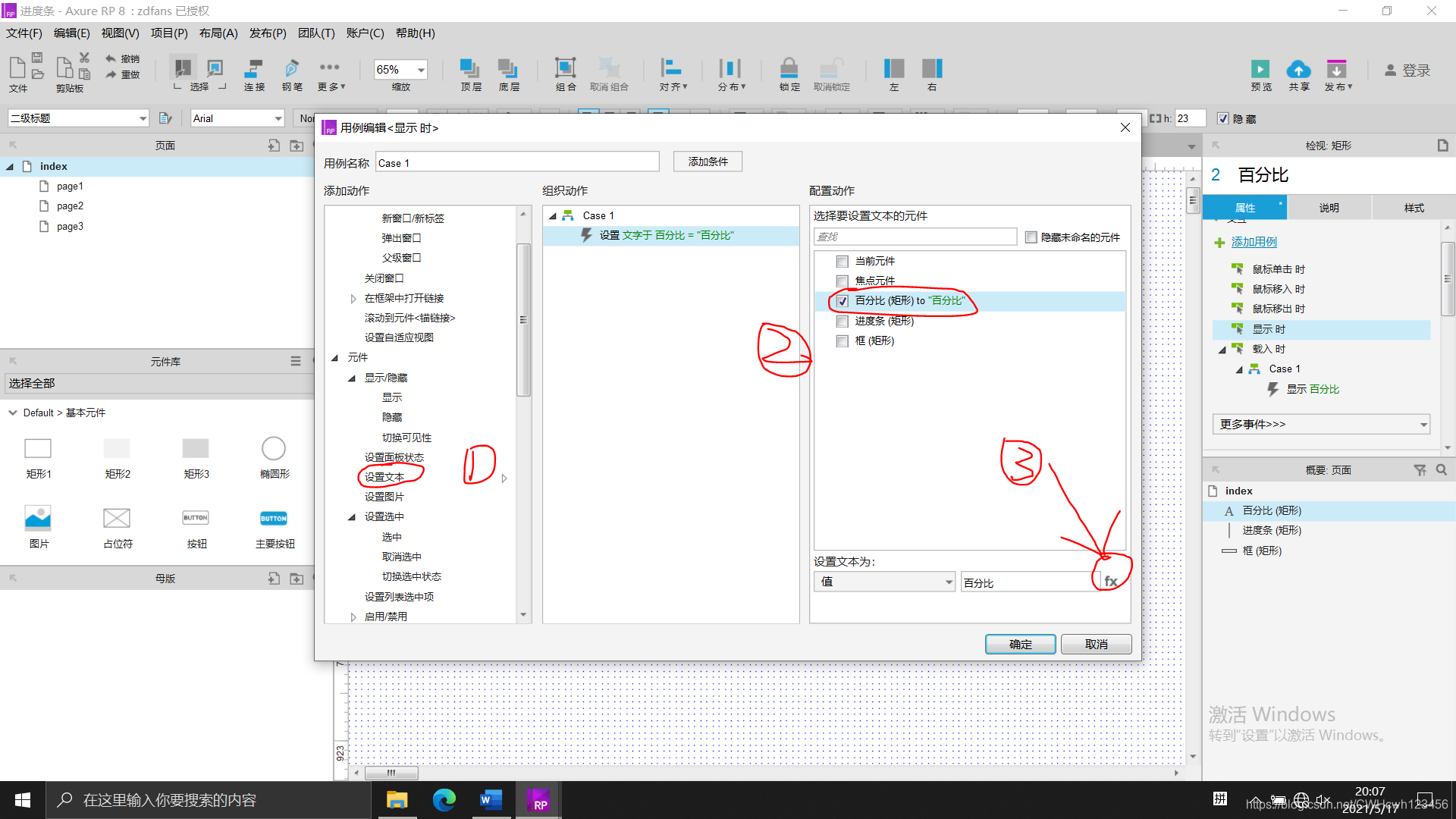Open the 值 type dropdown
Viewport: 1456px width, 819px height.
tap(884, 582)
